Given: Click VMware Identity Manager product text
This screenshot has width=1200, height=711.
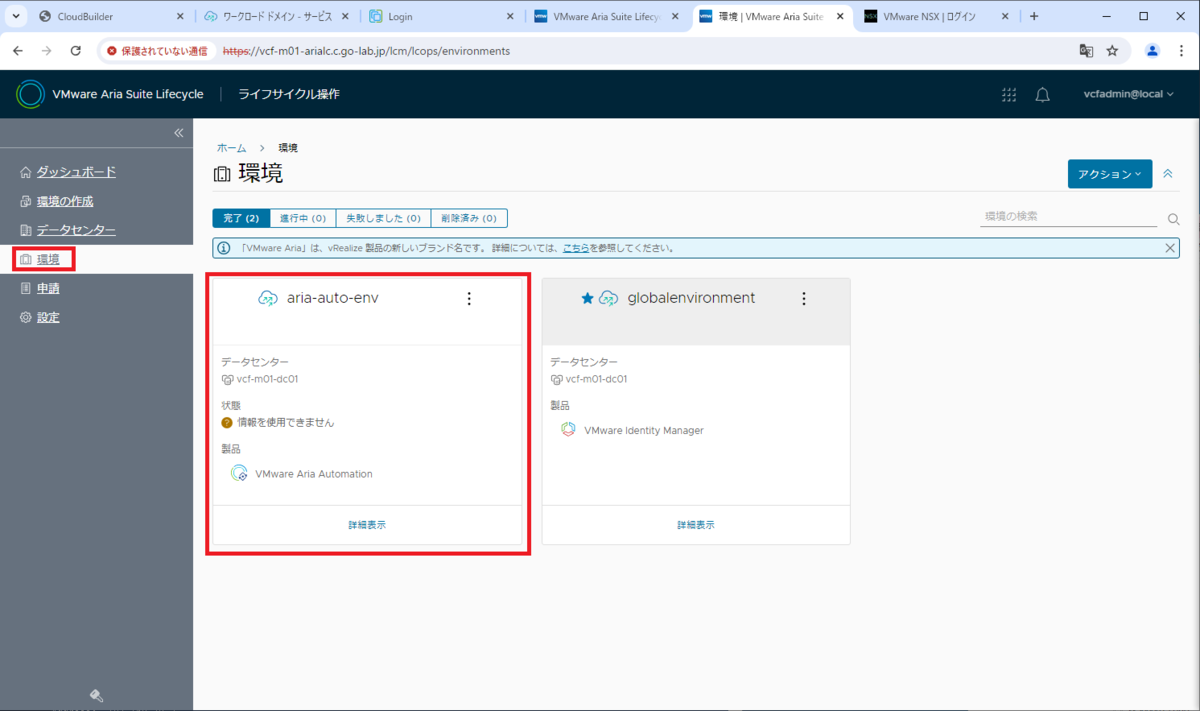Looking at the screenshot, I should (x=644, y=431).
